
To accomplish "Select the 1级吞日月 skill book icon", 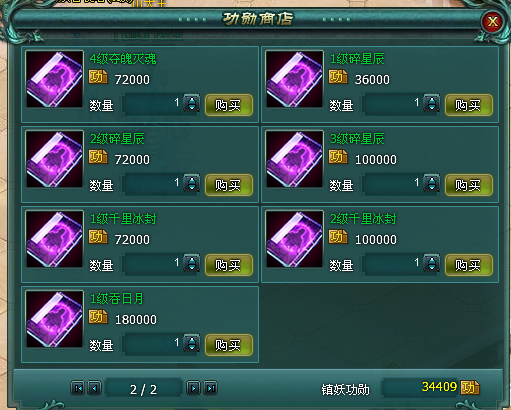I will click(54, 319).
